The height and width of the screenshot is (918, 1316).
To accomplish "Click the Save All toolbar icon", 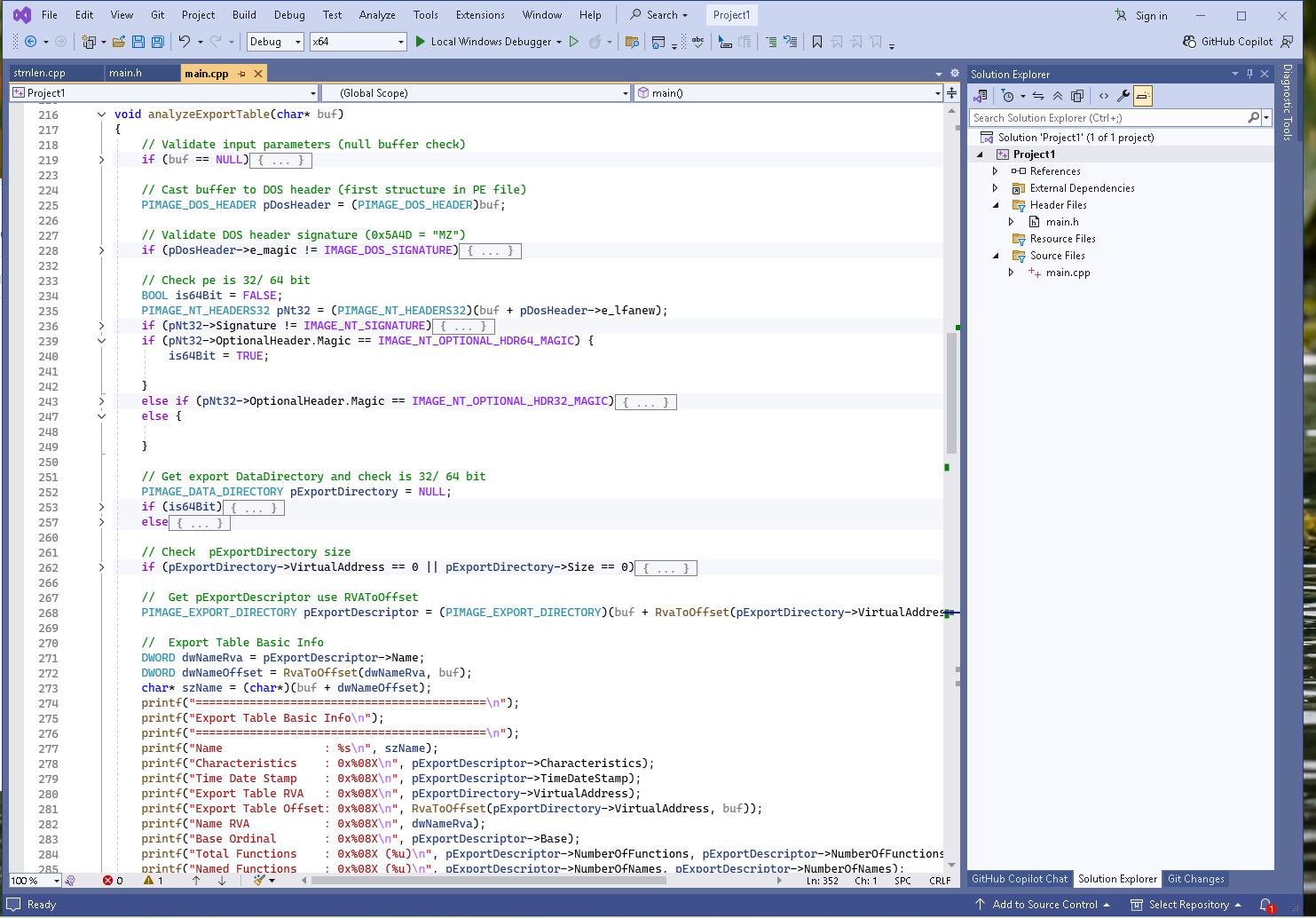I will click(158, 42).
